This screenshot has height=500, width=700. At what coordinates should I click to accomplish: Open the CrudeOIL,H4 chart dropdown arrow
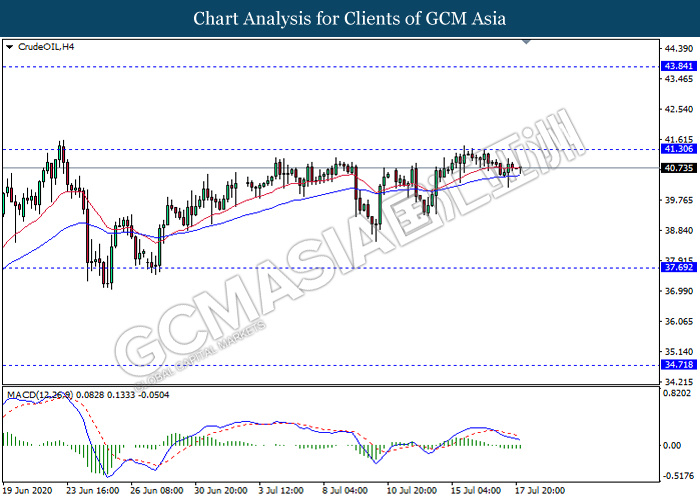click(9, 47)
